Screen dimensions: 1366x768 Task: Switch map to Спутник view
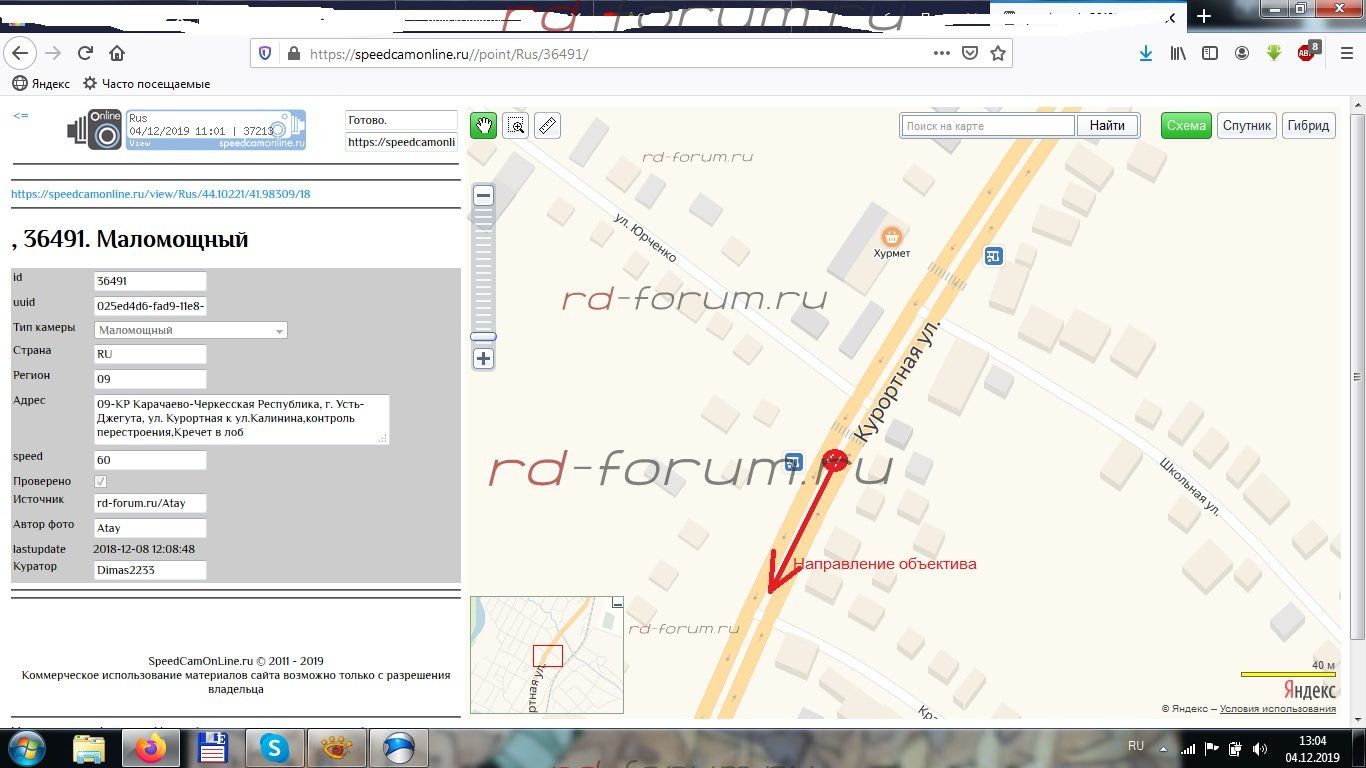[1247, 125]
